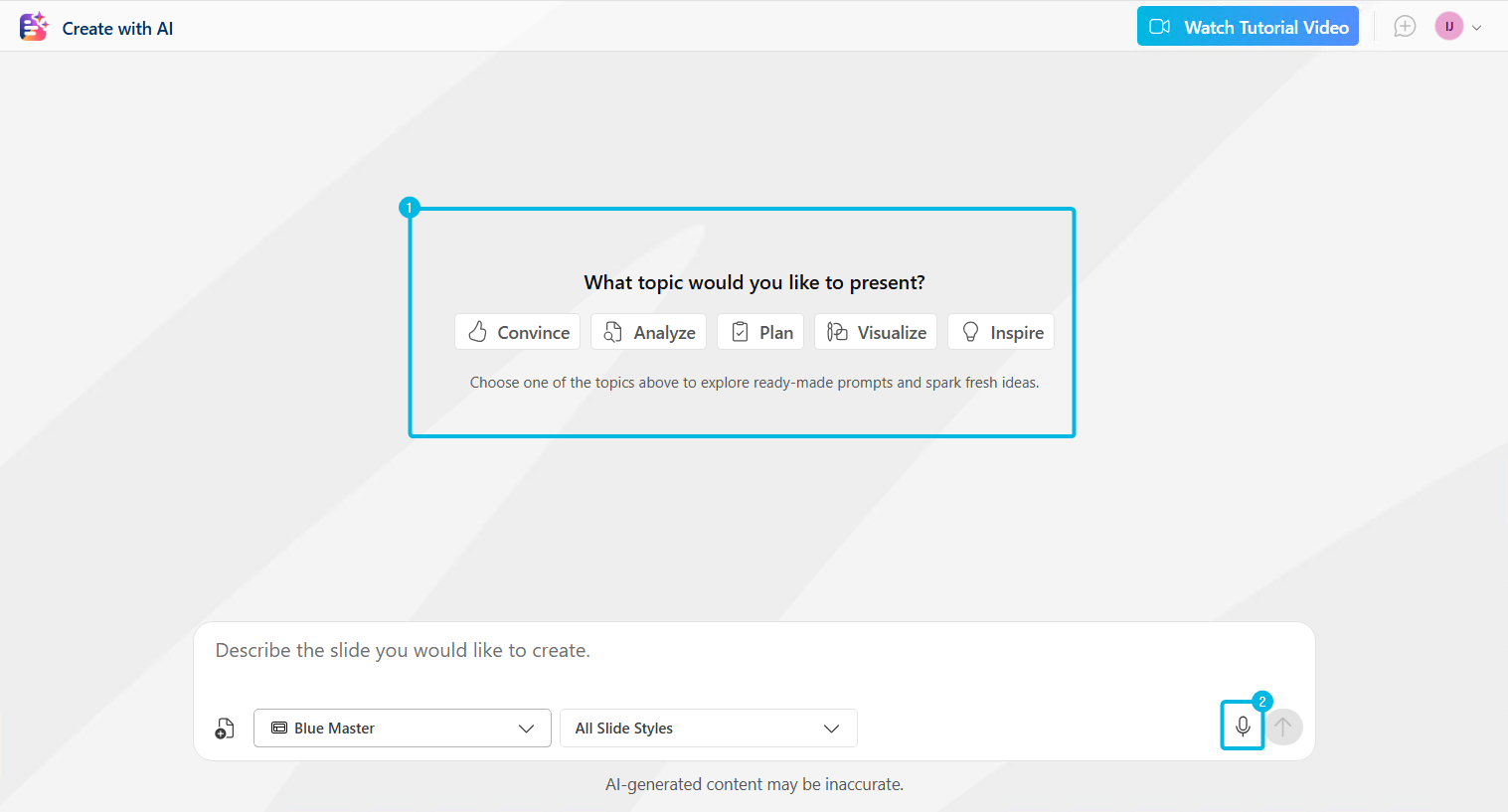The height and width of the screenshot is (812, 1508).
Task: Click the Create with AI logo icon
Action: click(x=34, y=27)
